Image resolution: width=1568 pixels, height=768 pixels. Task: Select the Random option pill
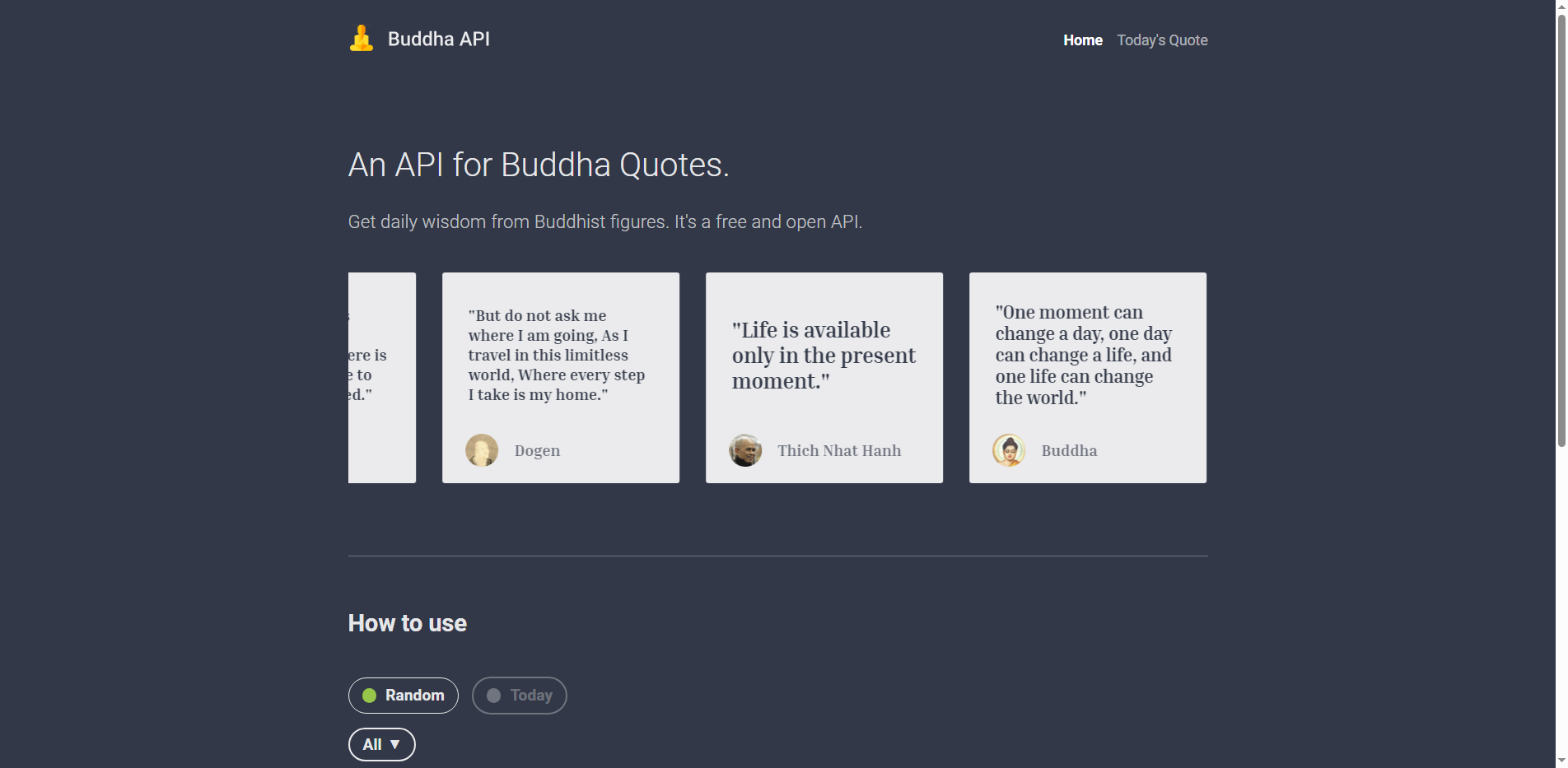403,695
